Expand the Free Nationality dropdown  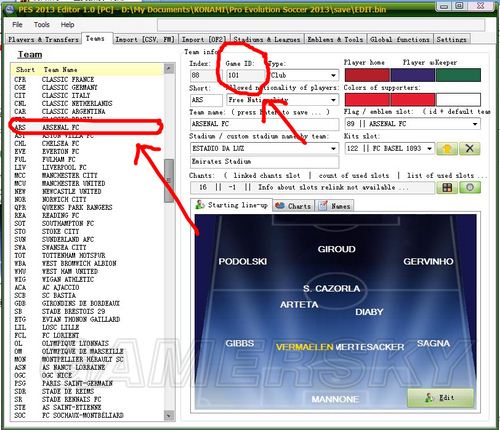(282, 100)
